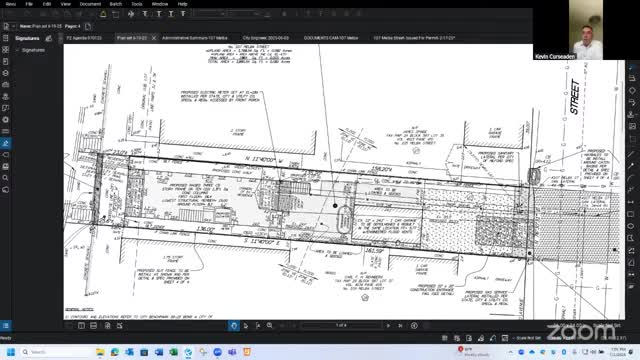Show hidden system tray icons chevron

(511, 352)
